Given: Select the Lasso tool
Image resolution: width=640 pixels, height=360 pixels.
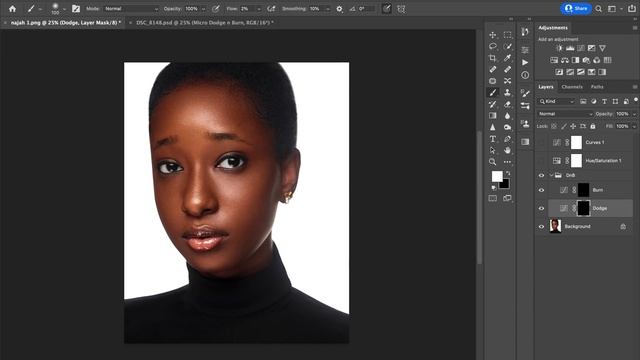Looking at the screenshot, I should (x=493, y=46).
